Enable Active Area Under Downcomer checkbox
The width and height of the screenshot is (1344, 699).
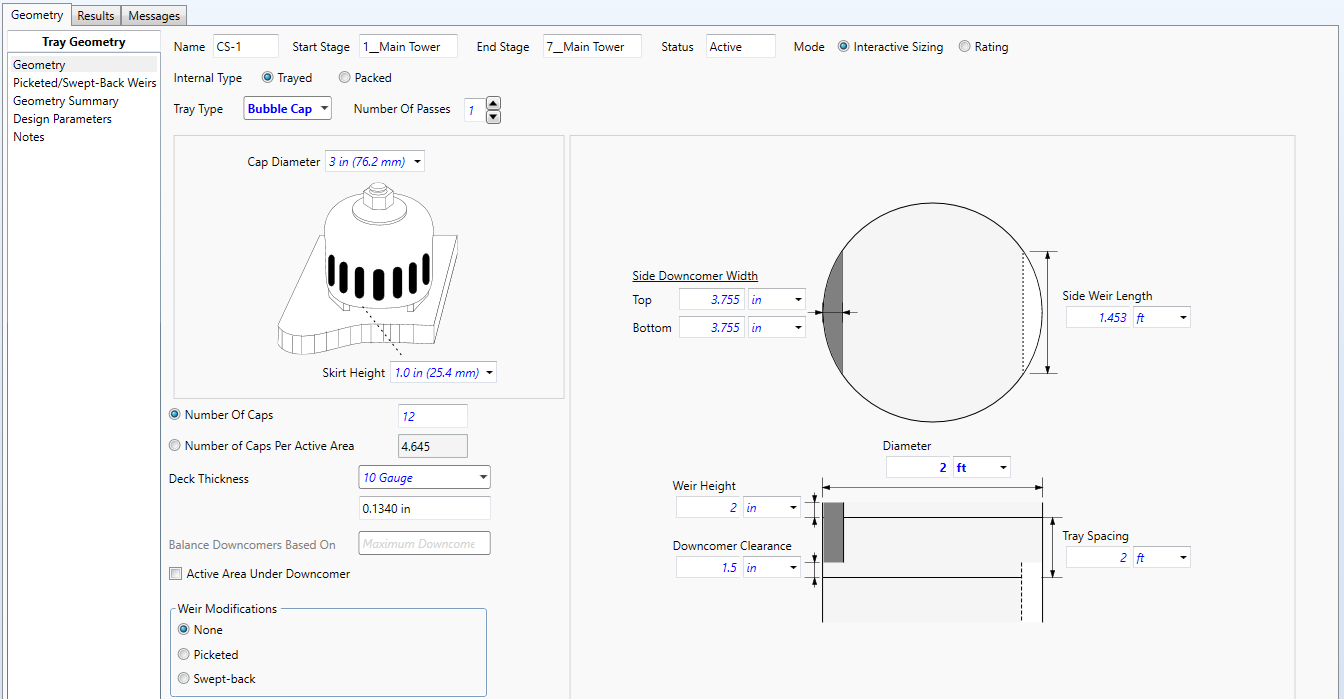pyautogui.click(x=177, y=574)
